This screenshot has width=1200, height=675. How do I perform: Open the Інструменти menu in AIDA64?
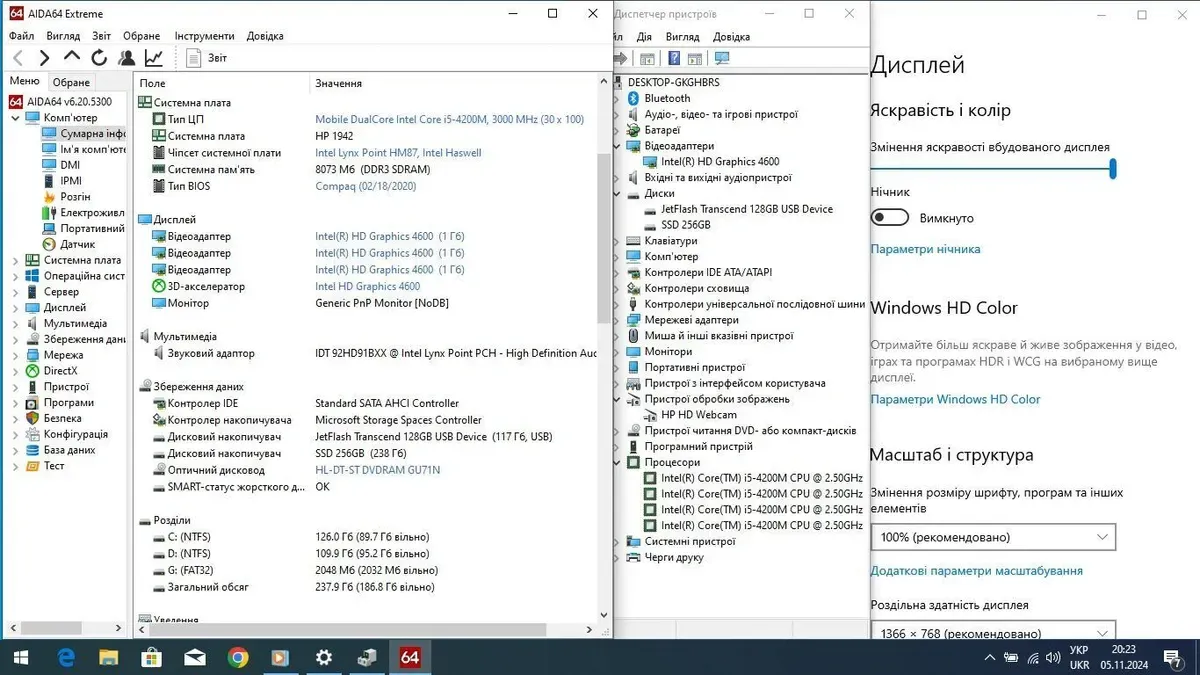tap(204, 36)
